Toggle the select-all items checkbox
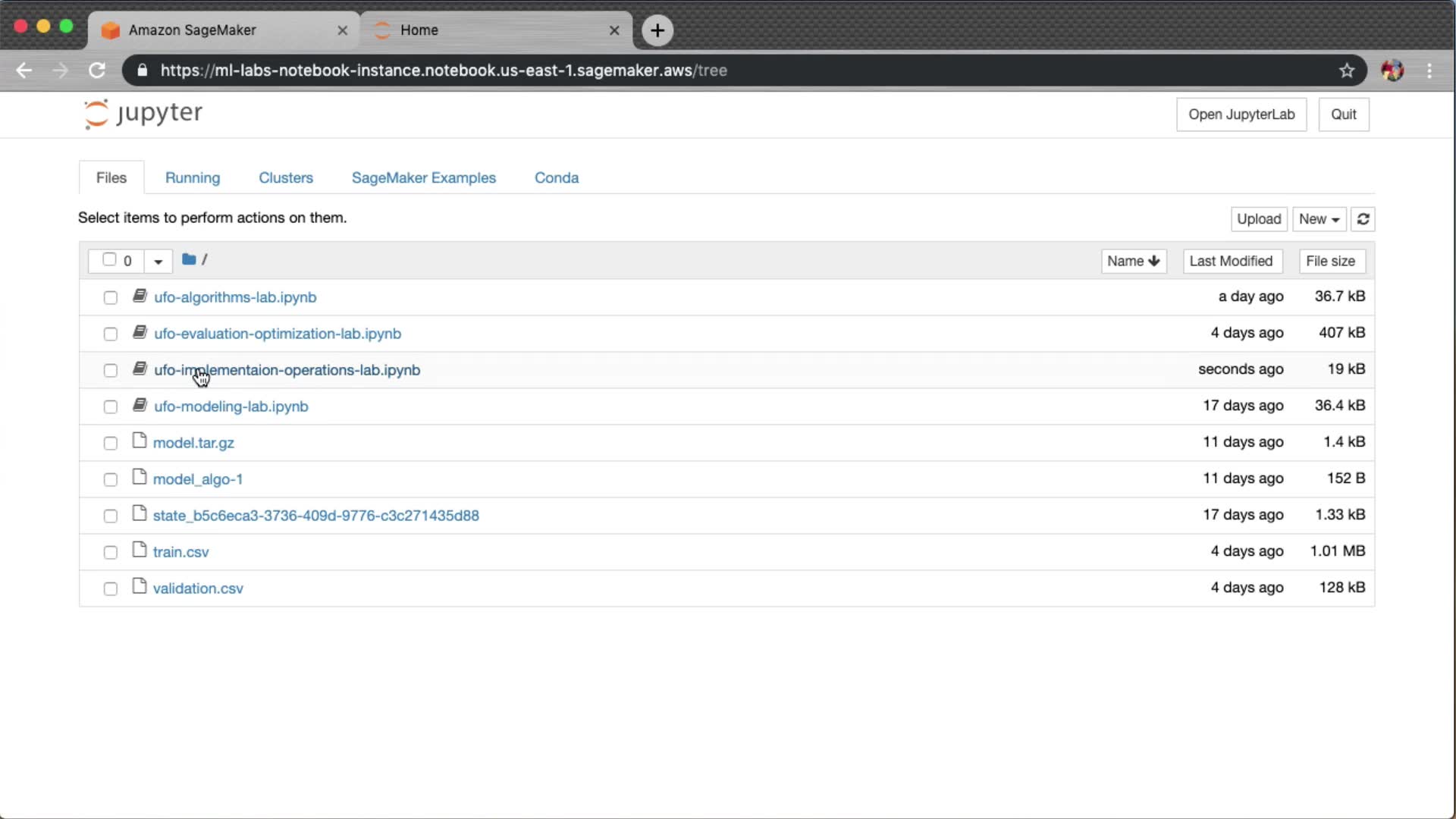This screenshot has height=819, width=1456. (109, 260)
